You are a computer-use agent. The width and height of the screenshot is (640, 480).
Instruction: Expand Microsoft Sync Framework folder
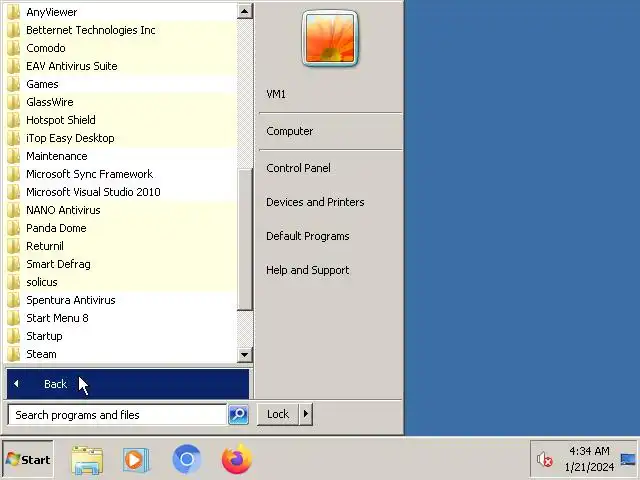click(x=121, y=174)
